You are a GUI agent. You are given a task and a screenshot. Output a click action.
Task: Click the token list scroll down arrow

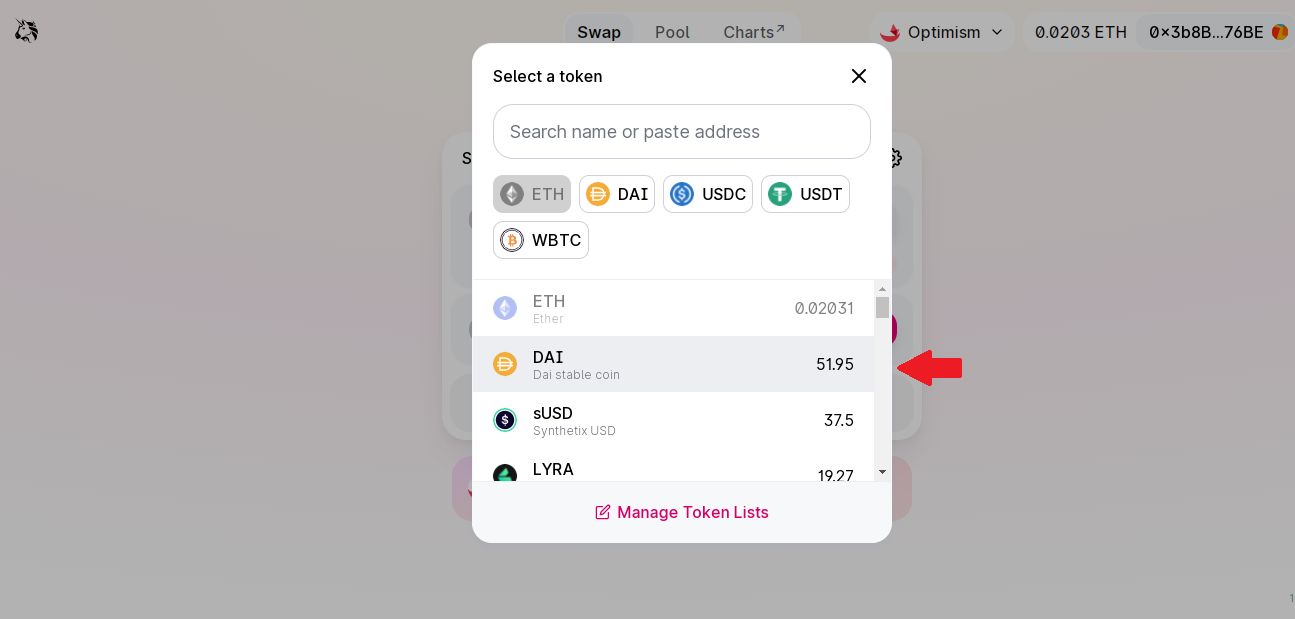[882, 471]
